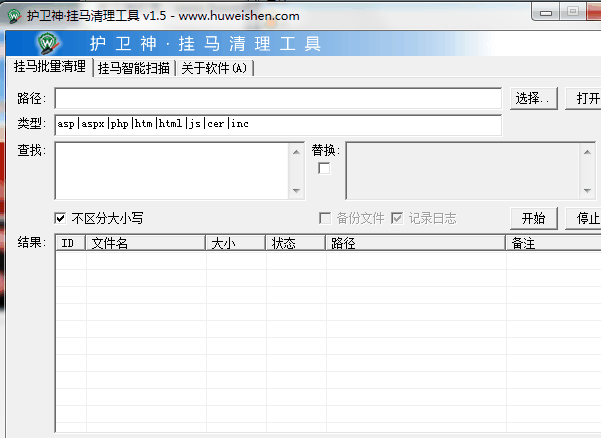601x438 pixels.
Task: Minimize the 护卫神 window
Action: (x=545, y=11)
